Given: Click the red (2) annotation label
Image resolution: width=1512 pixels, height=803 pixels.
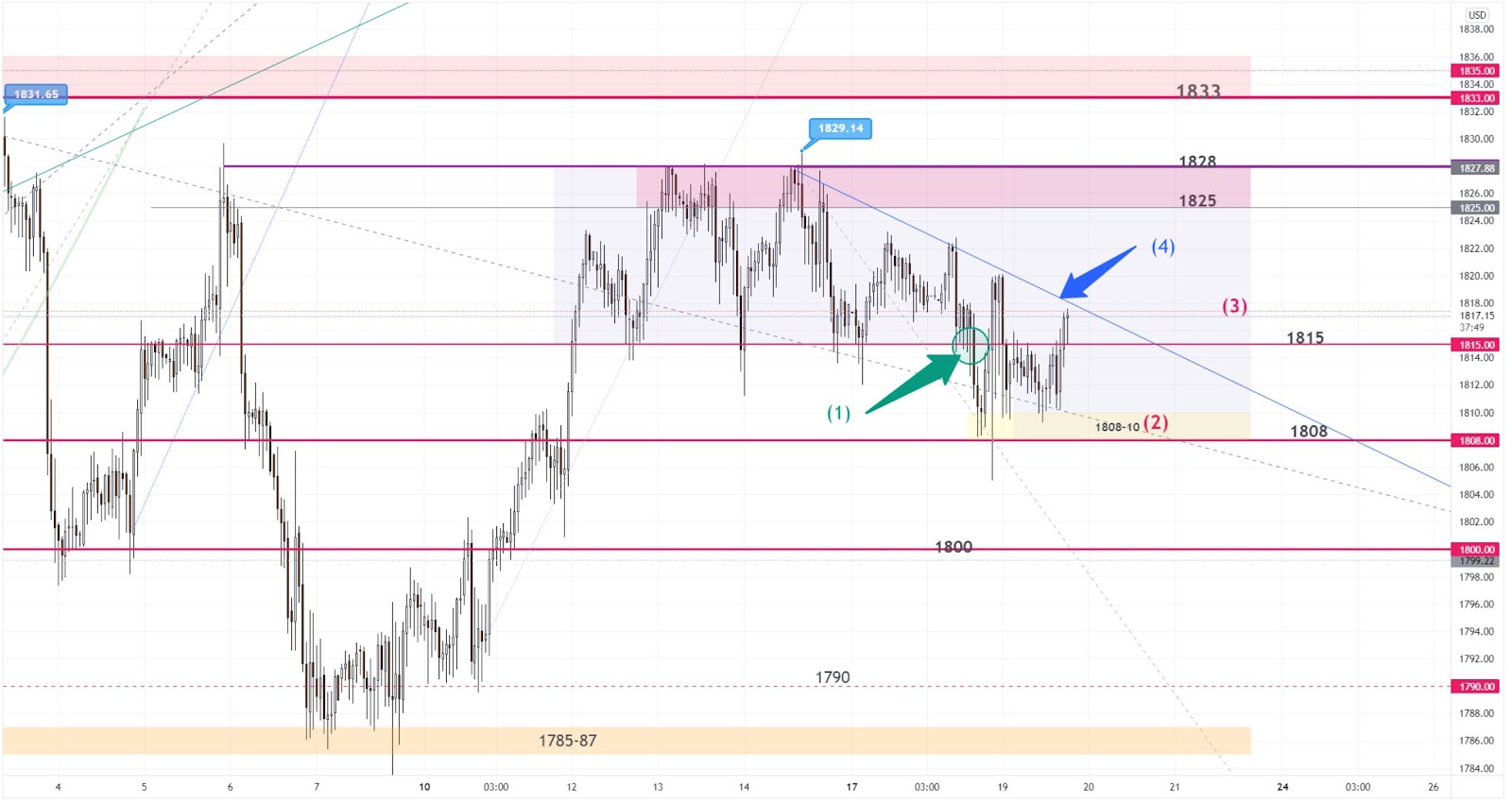Looking at the screenshot, I should point(1156,422).
